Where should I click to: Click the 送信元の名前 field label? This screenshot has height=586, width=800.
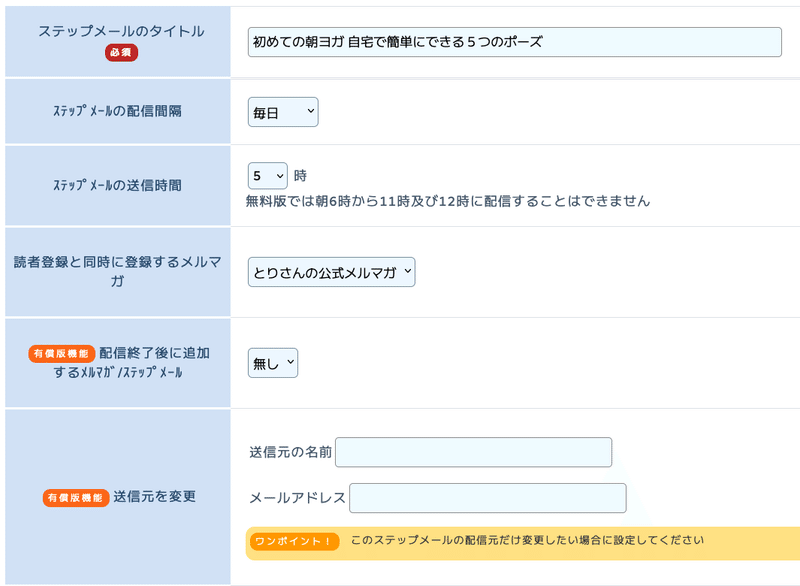290,452
